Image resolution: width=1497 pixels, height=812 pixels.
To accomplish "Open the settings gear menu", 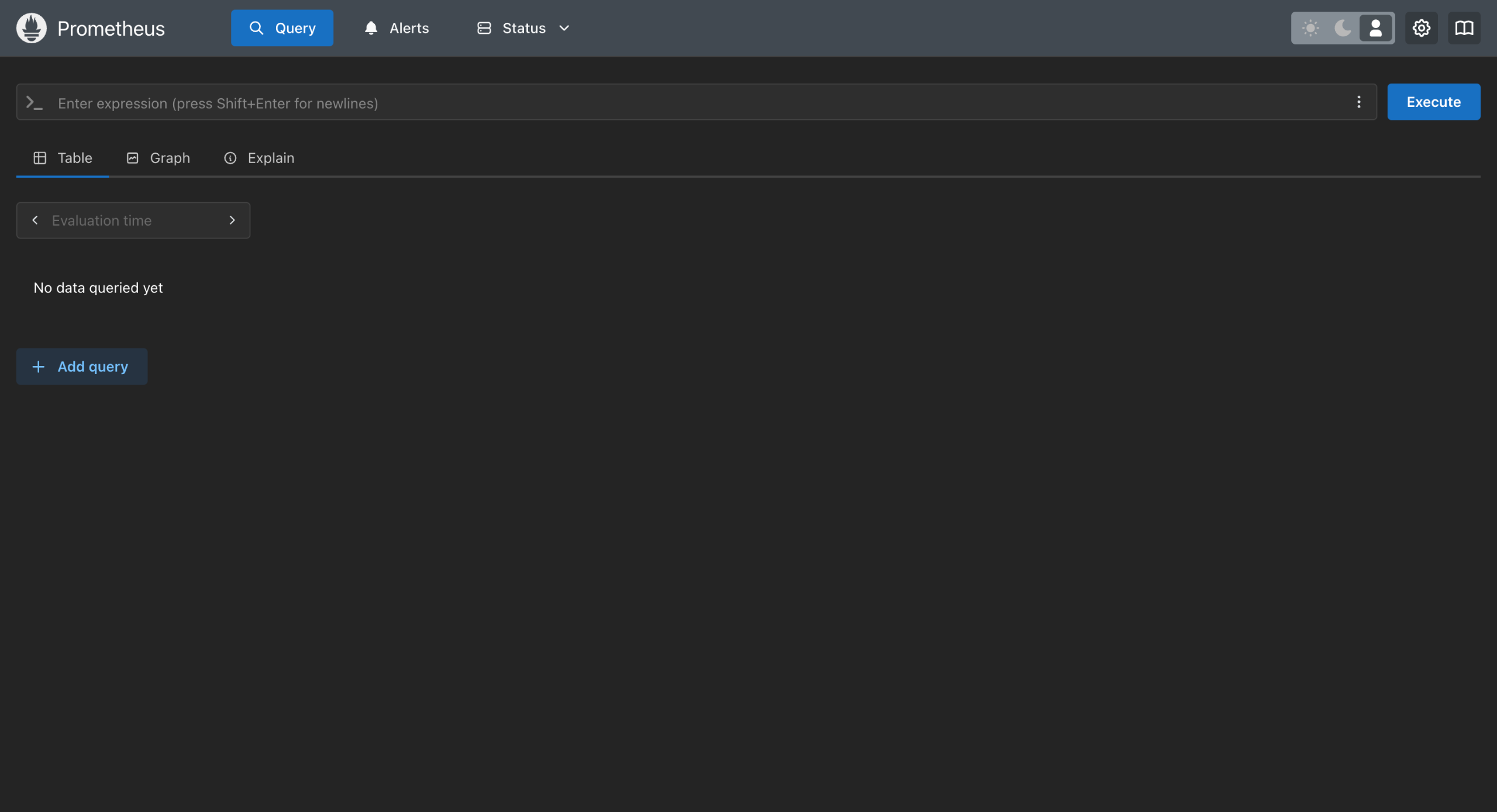I will pos(1421,28).
